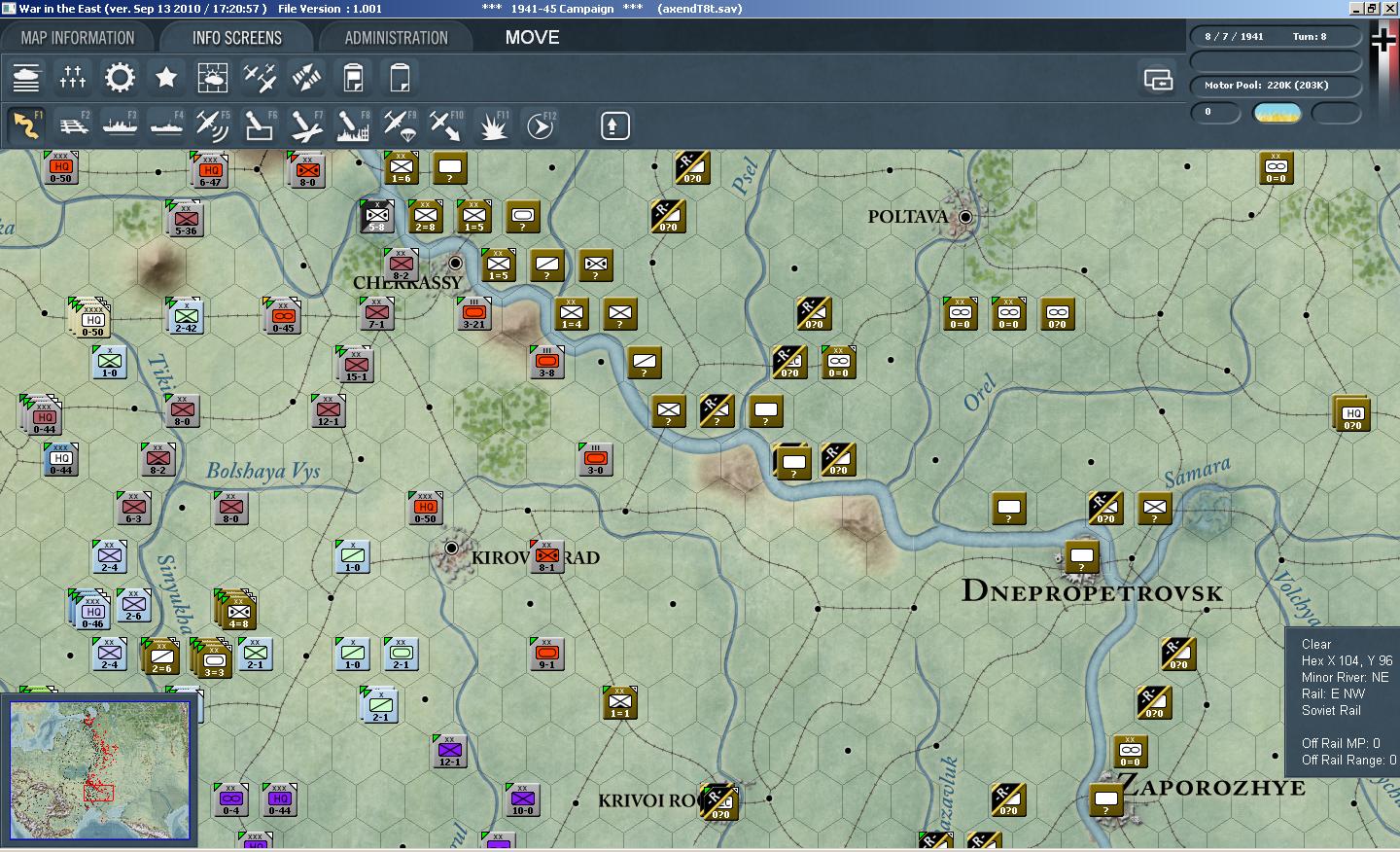Select the Soviet unit labeled 2=8
This screenshot has width=1400, height=852.
(x=426, y=216)
